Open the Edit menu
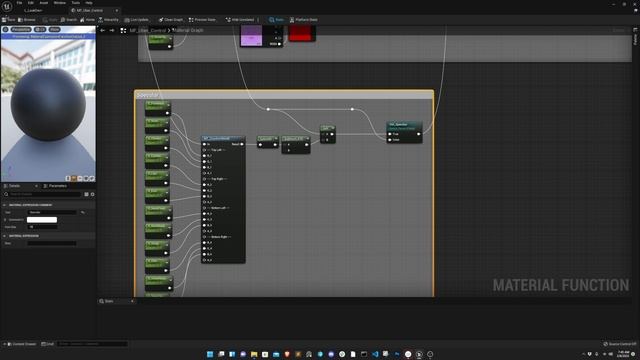This screenshot has width=640, height=360. [x=31, y=3]
